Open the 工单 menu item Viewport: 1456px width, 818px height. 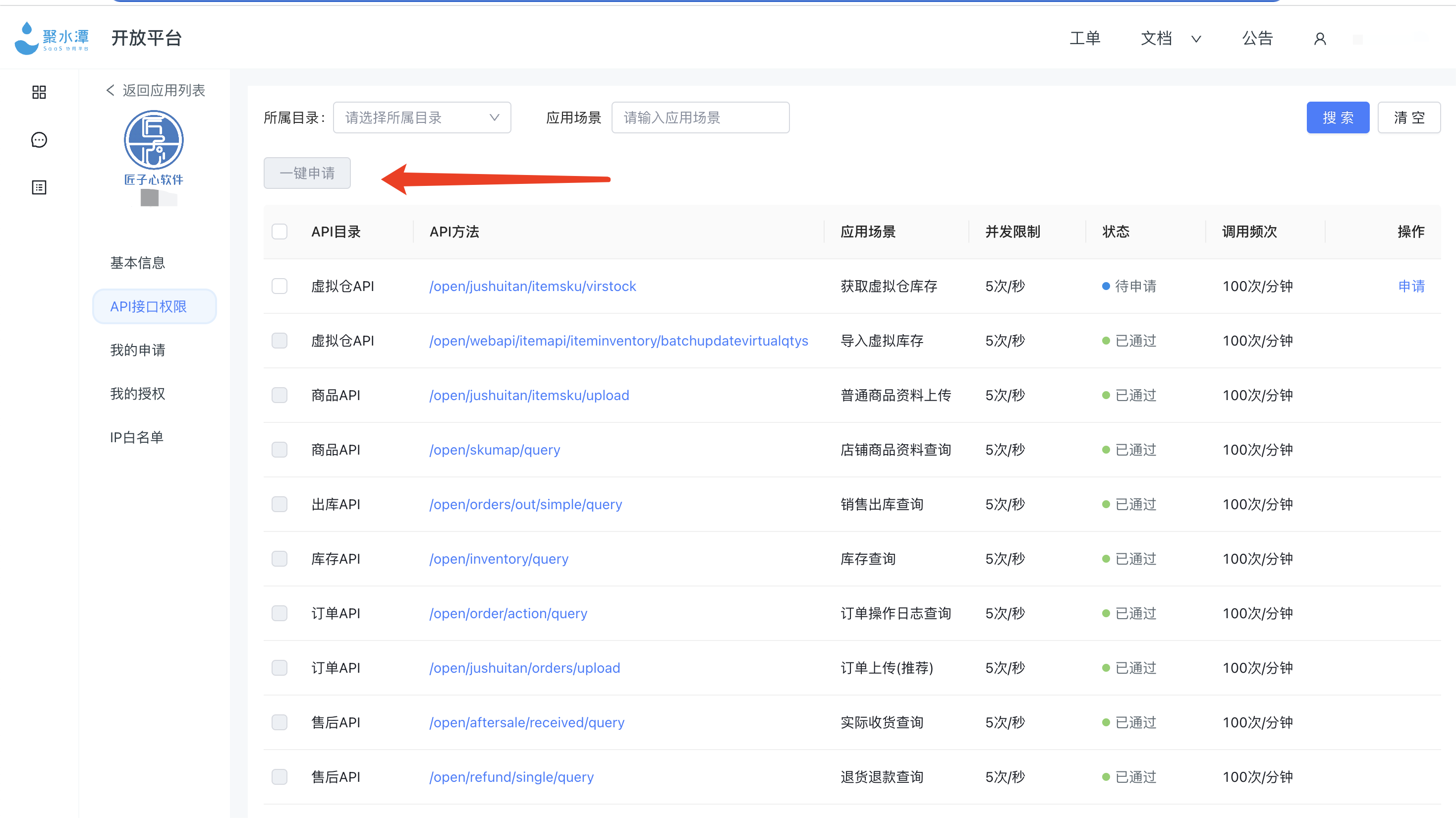(1085, 39)
